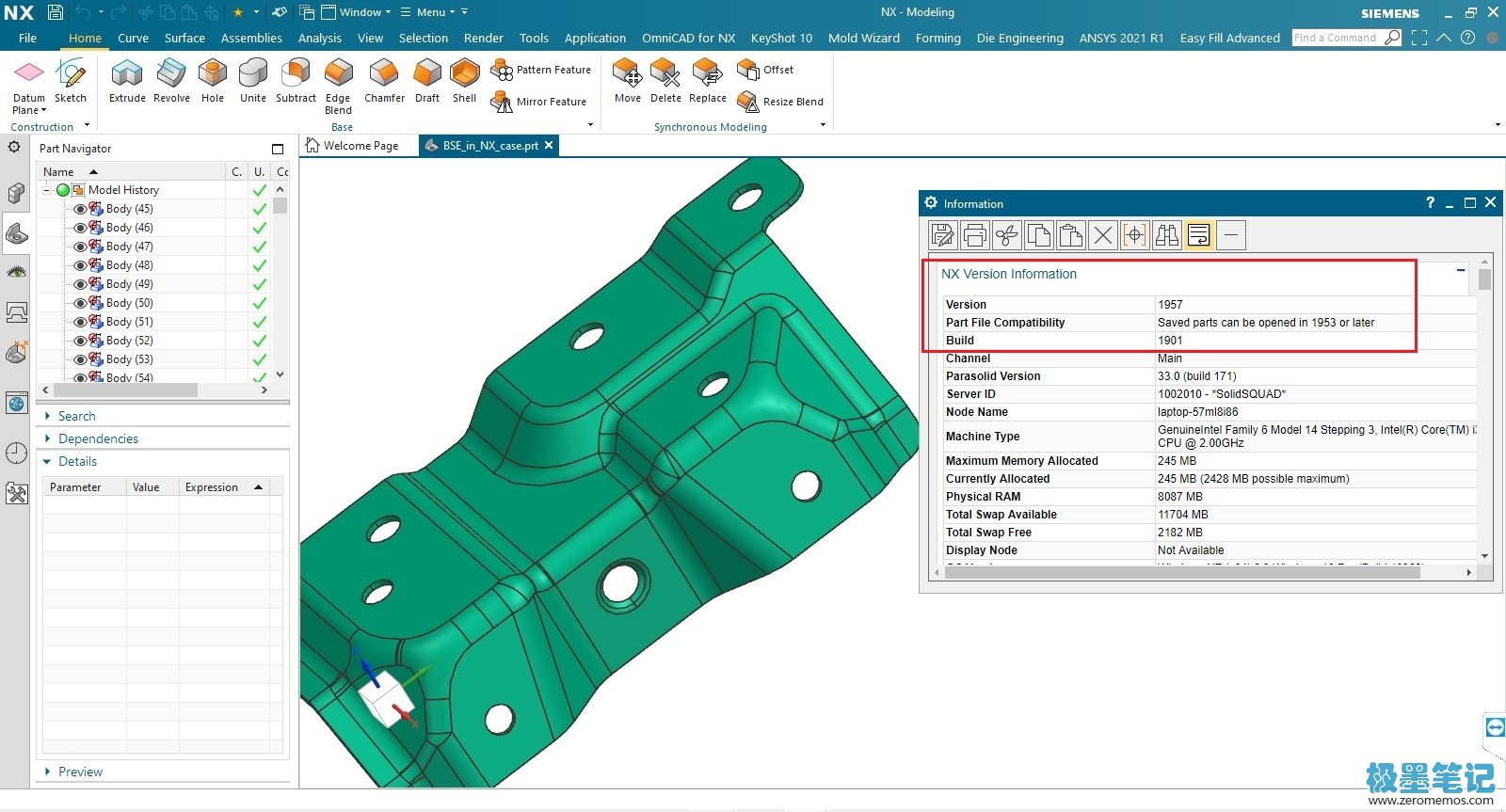
Task: Click the Part Navigator horizontal scrollbar
Action: pos(125,390)
